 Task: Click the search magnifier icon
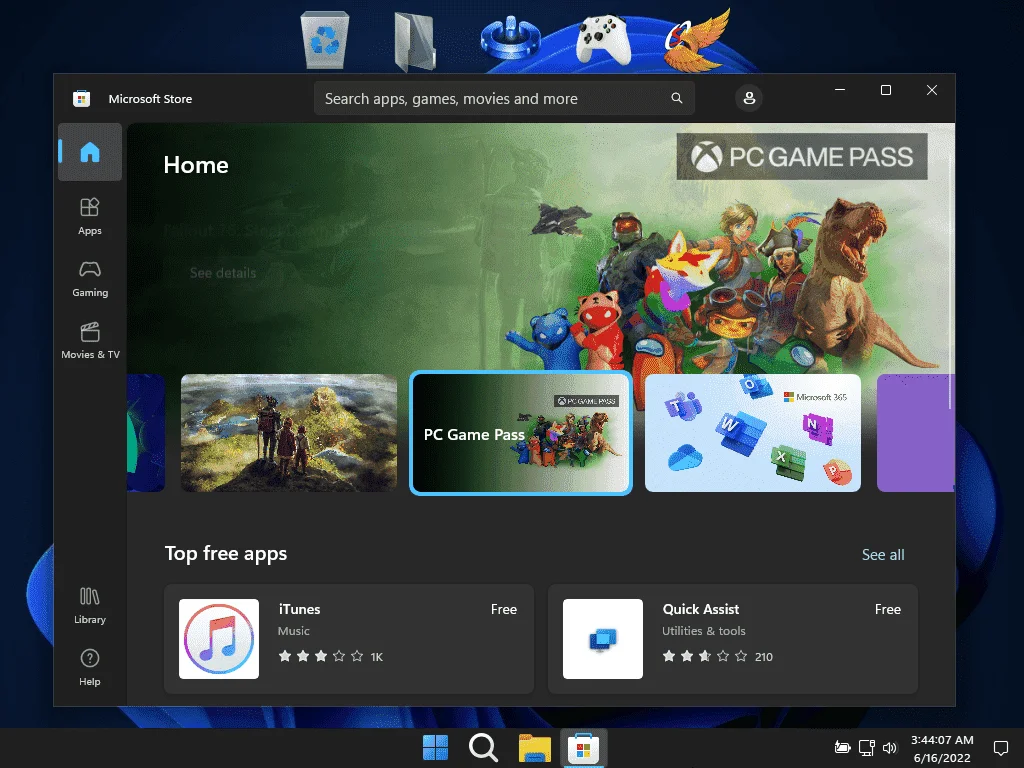click(x=677, y=98)
